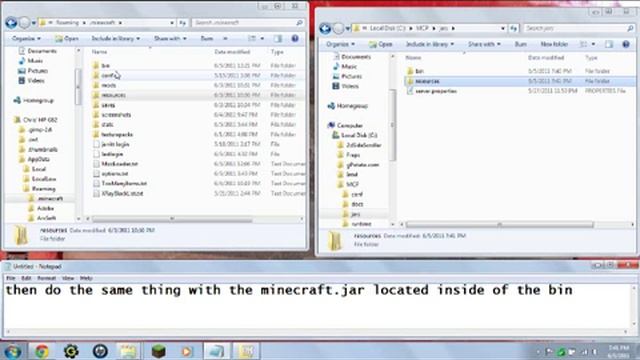Open Notepad Help menu
Screen dimensions: 640x360
(x=86, y=278)
